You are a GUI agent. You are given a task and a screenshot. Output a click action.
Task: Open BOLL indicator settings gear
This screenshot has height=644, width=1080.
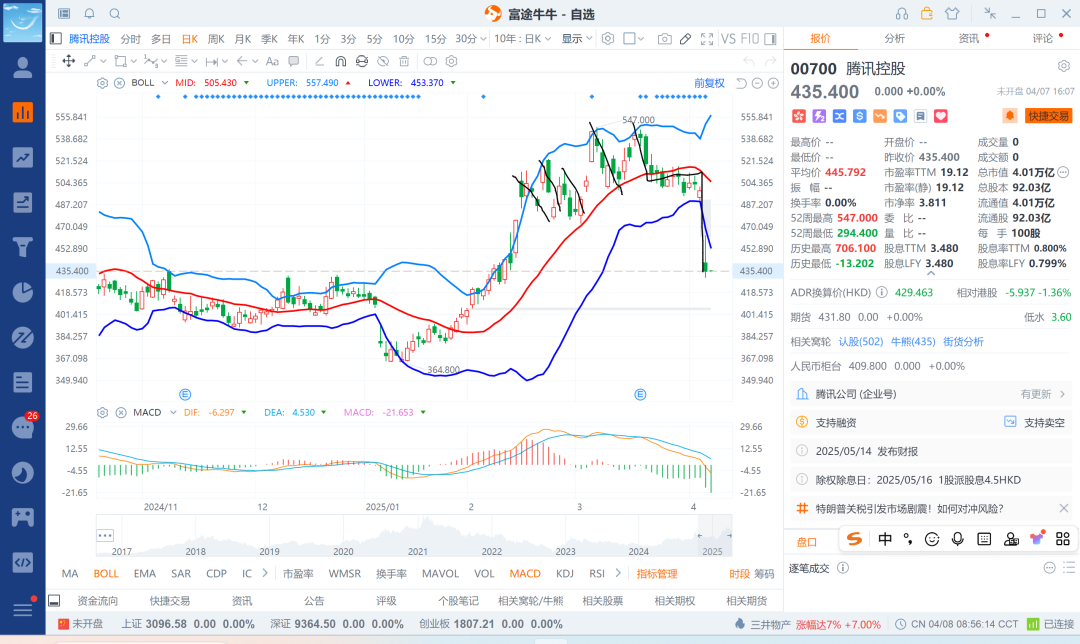102,83
